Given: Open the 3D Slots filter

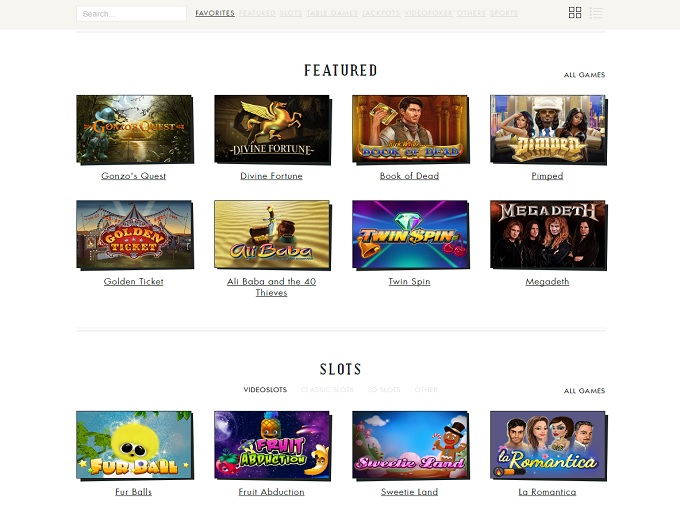Looking at the screenshot, I should (384, 390).
